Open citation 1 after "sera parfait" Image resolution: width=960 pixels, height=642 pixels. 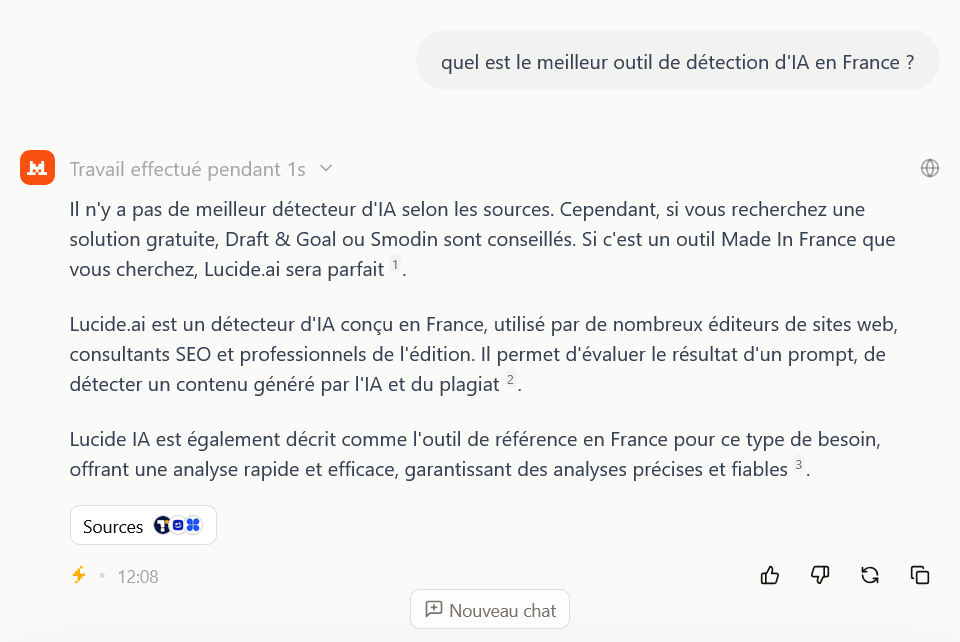(395, 265)
